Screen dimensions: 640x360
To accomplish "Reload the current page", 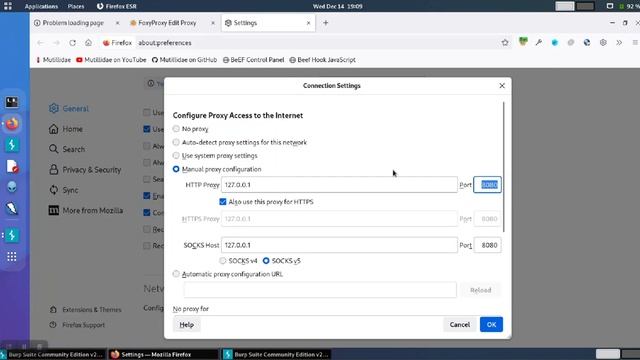I will pyautogui.click(x=72, y=43).
